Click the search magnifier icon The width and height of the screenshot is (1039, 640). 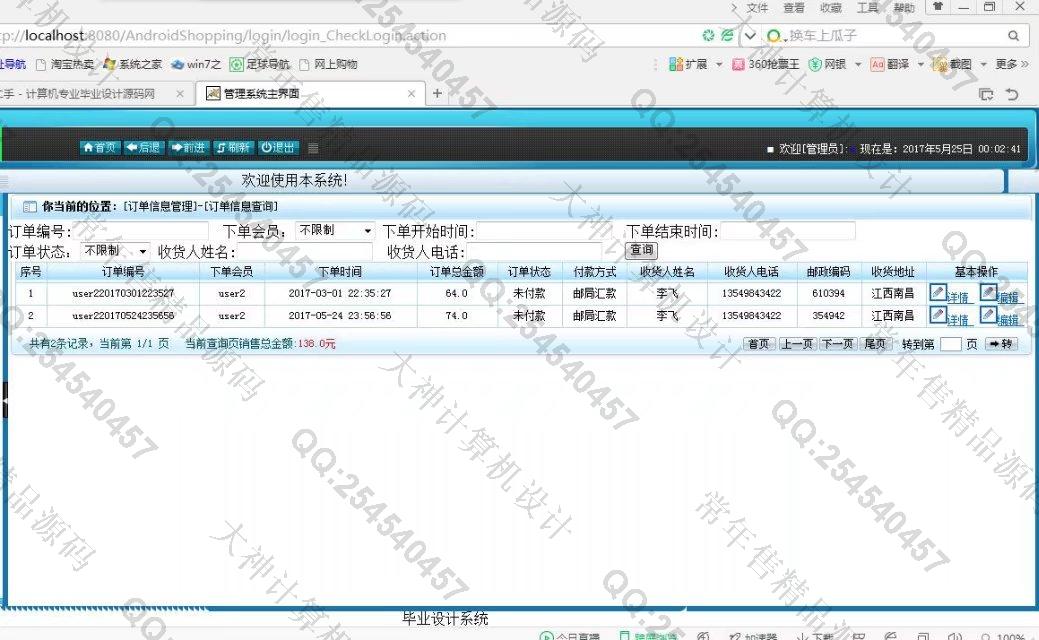pyautogui.click(x=1013, y=36)
